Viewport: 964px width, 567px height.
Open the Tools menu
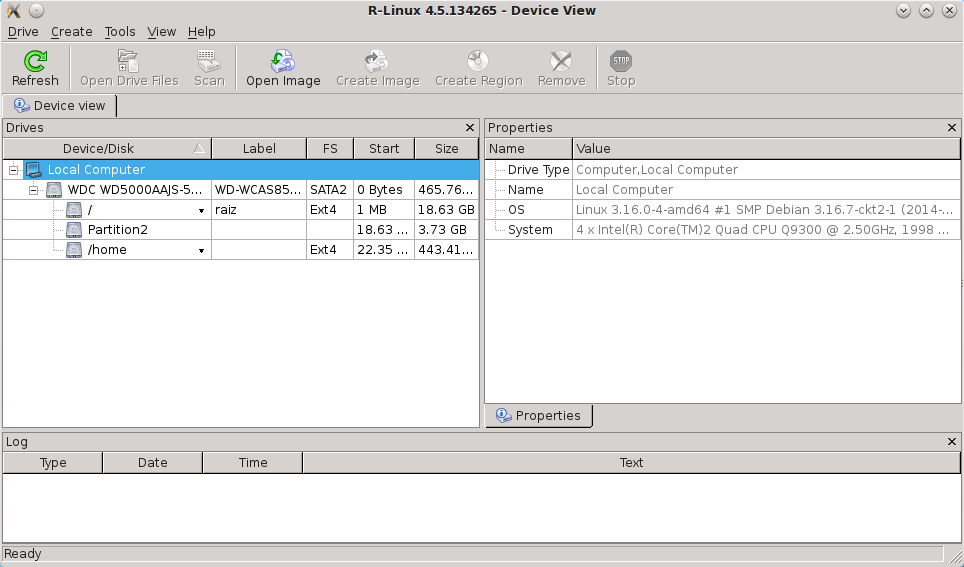click(120, 32)
